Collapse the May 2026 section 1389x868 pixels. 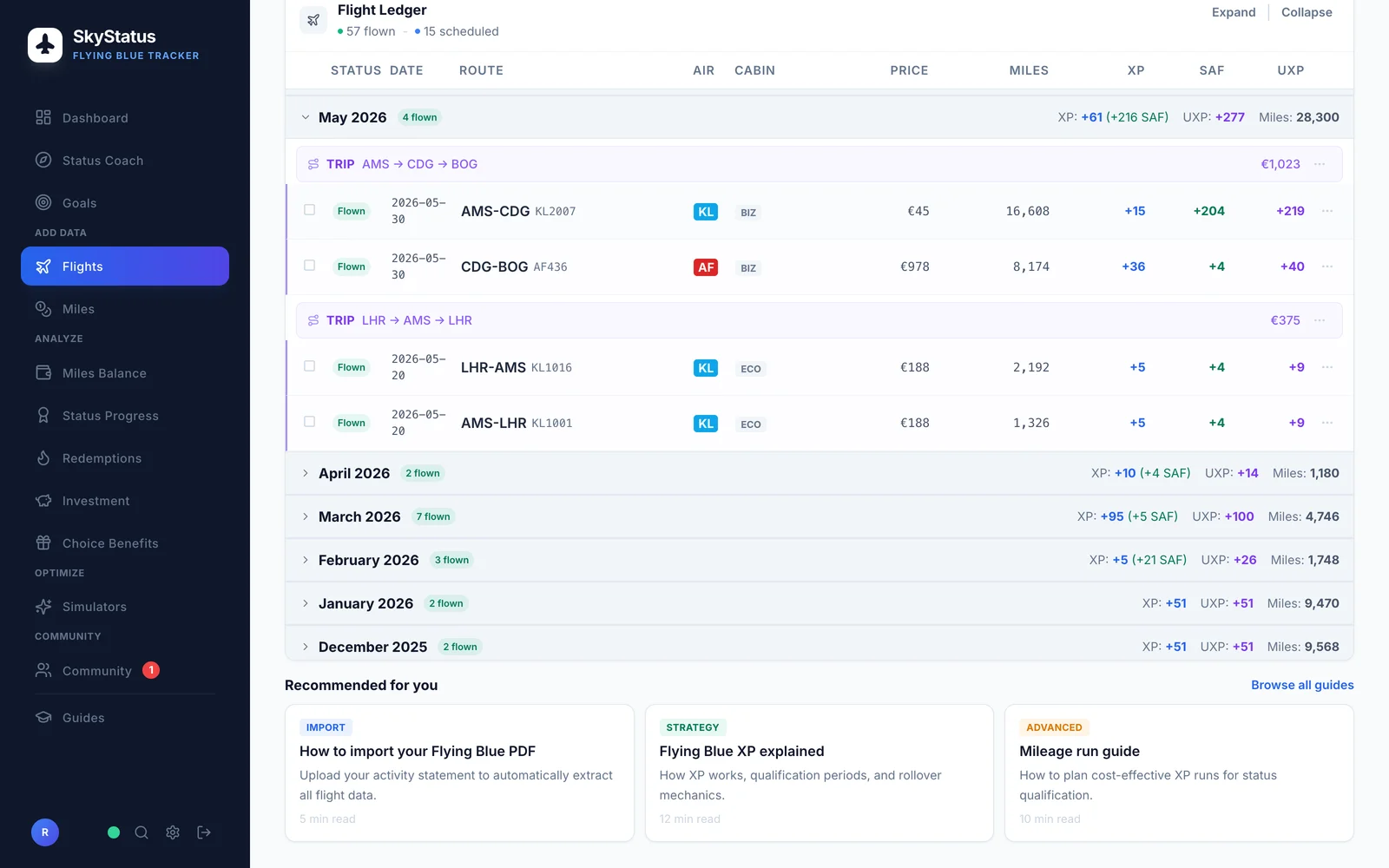click(306, 117)
